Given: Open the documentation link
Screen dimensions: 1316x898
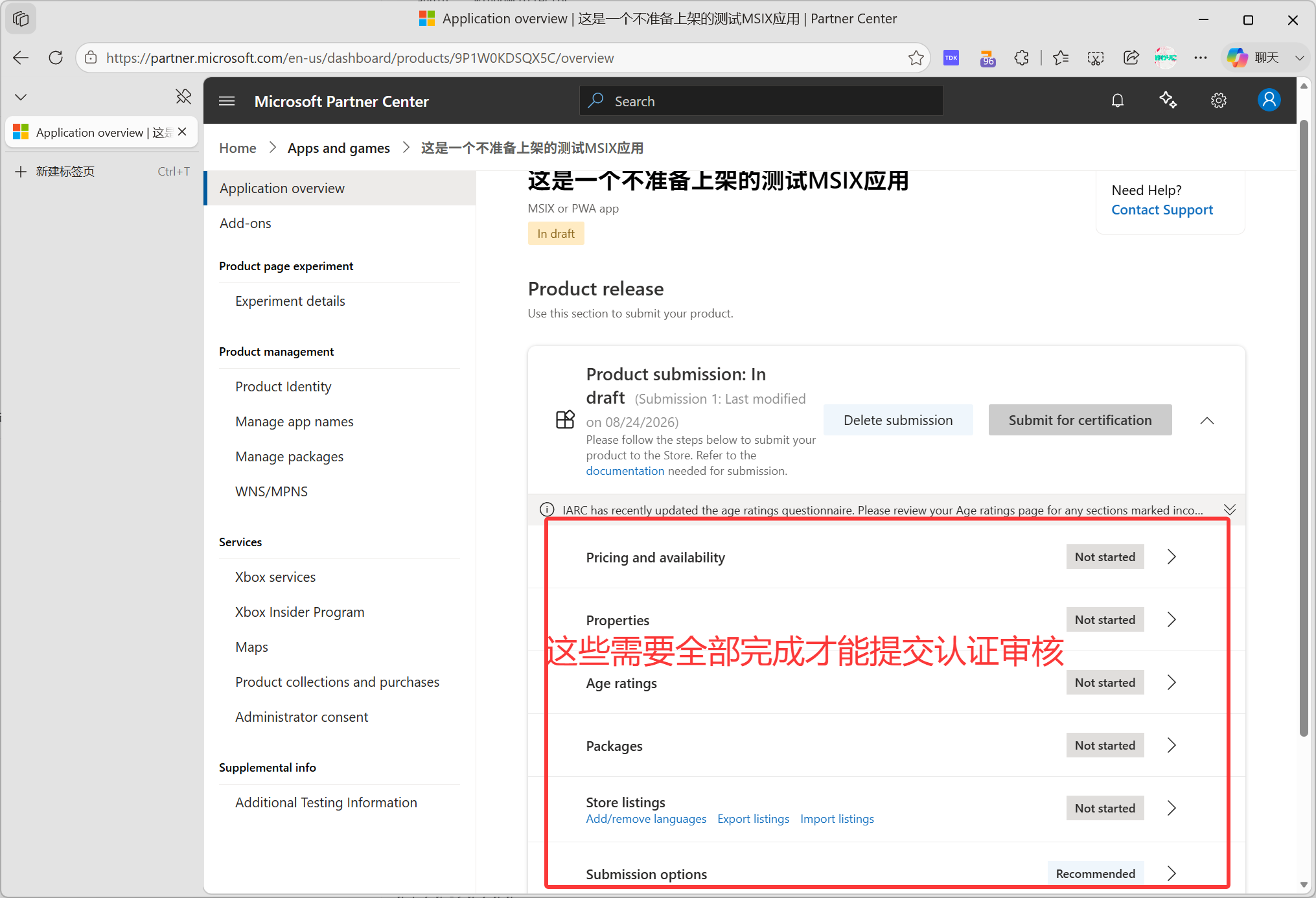Looking at the screenshot, I should coord(625,470).
